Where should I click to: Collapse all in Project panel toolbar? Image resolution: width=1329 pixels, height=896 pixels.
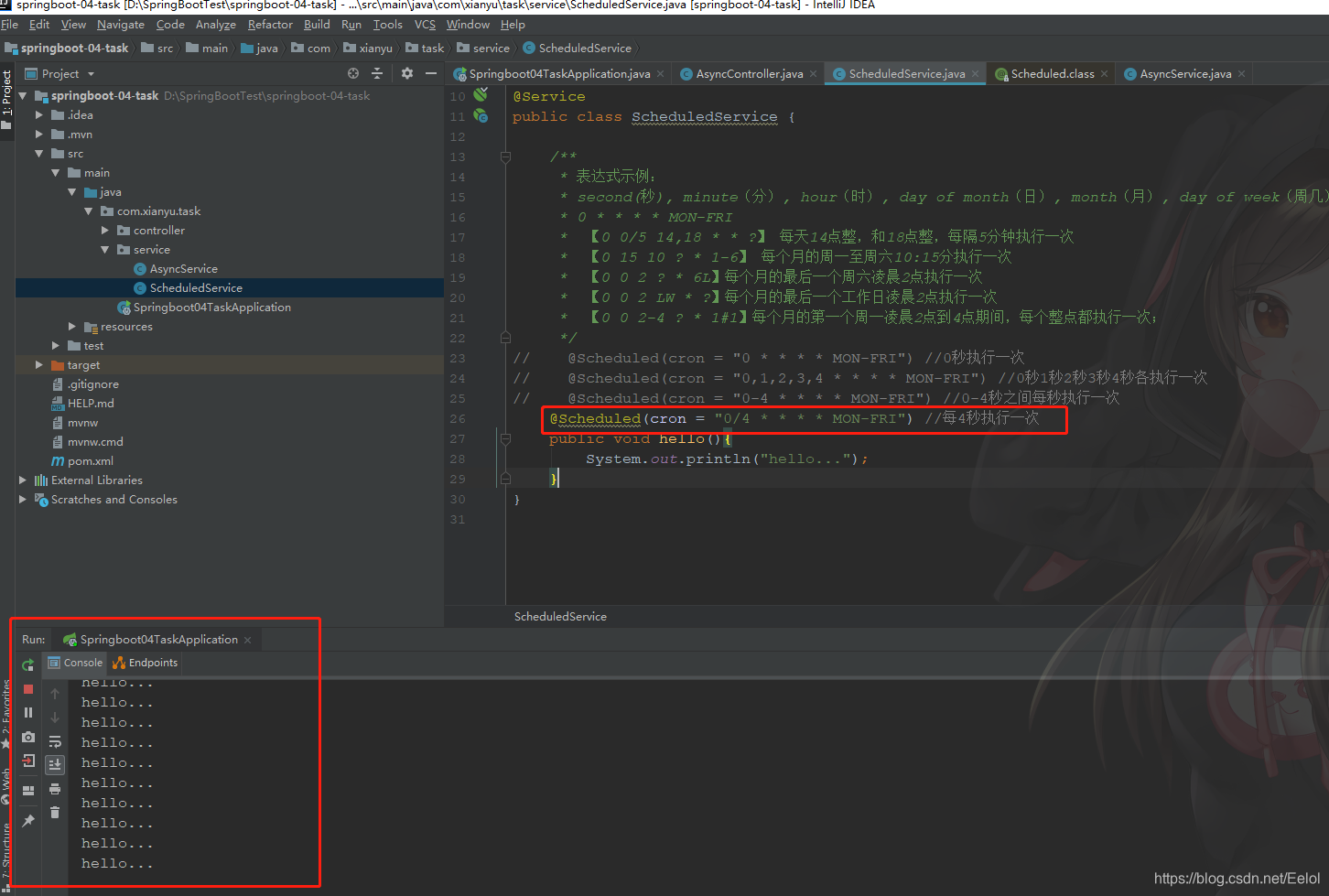click(x=376, y=73)
